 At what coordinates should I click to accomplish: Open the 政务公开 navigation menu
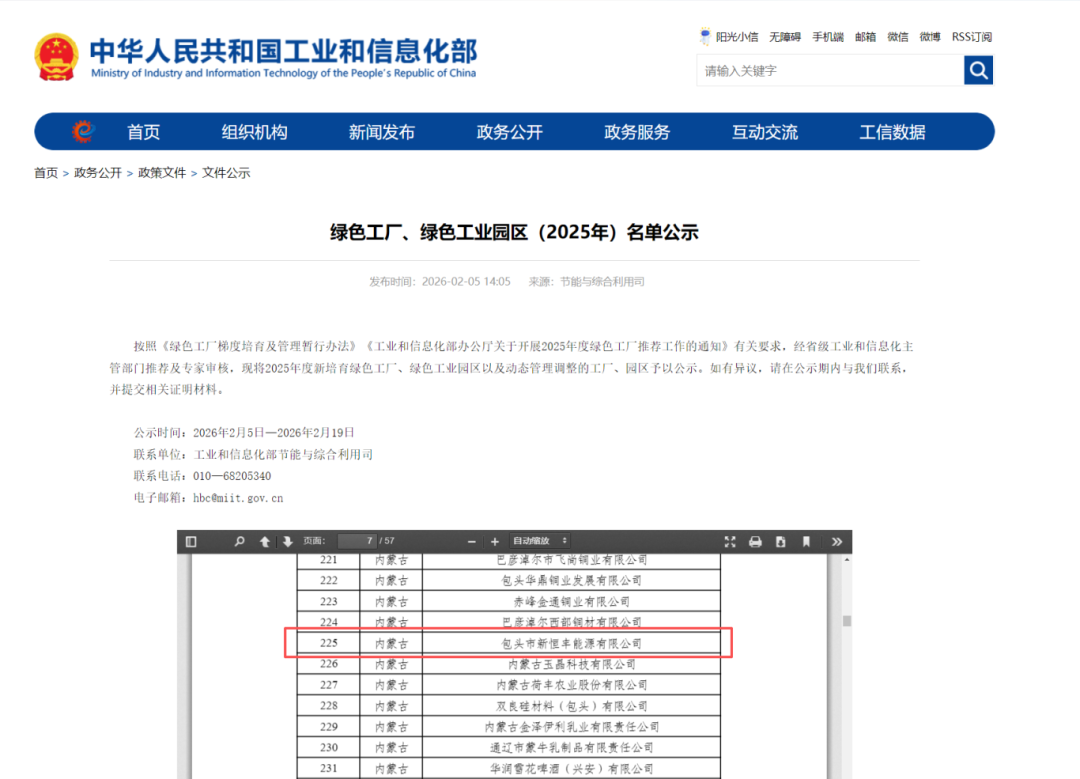509,132
